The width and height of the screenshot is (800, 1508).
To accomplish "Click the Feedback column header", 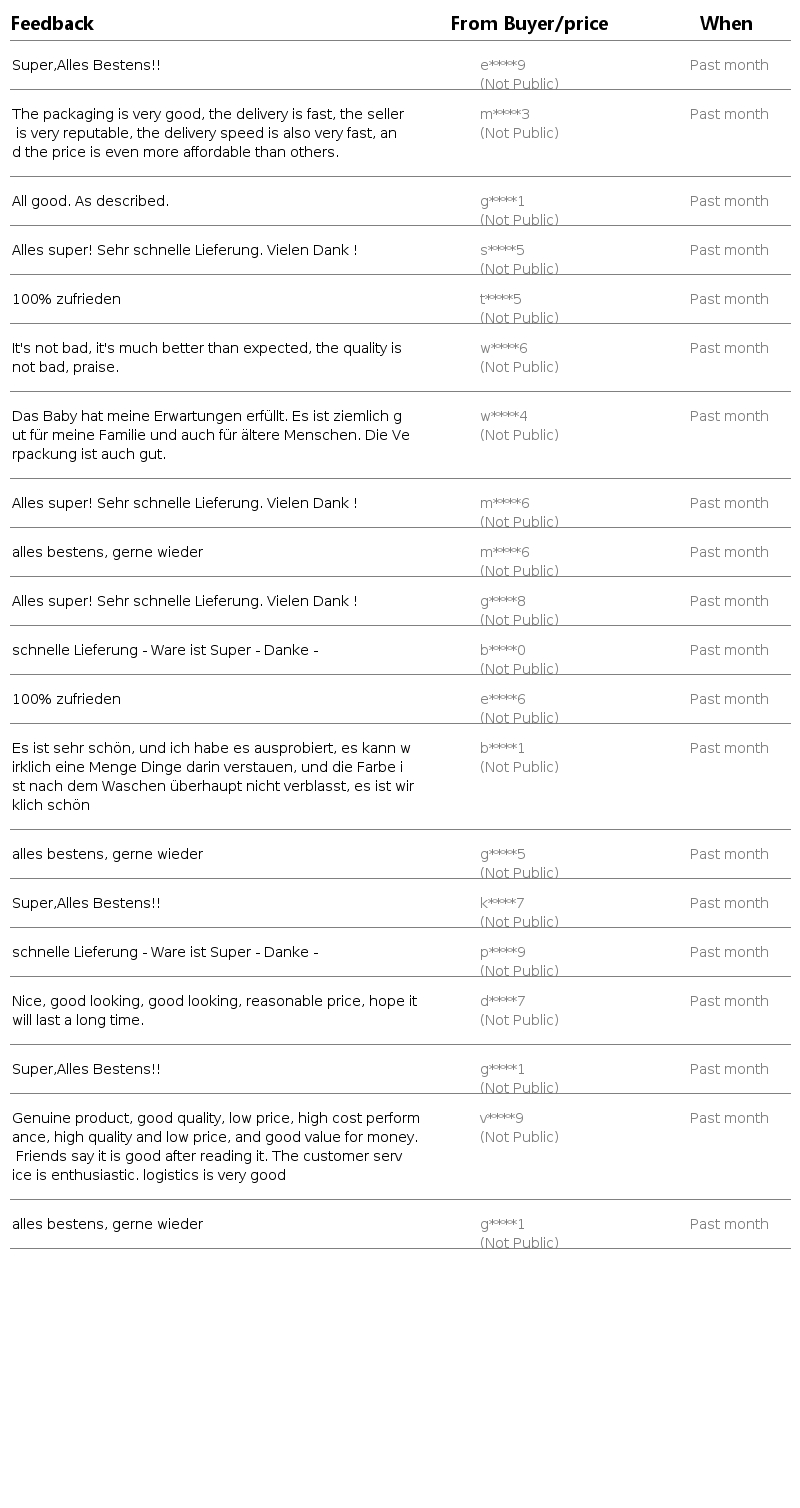I will click(x=52, y=24).
